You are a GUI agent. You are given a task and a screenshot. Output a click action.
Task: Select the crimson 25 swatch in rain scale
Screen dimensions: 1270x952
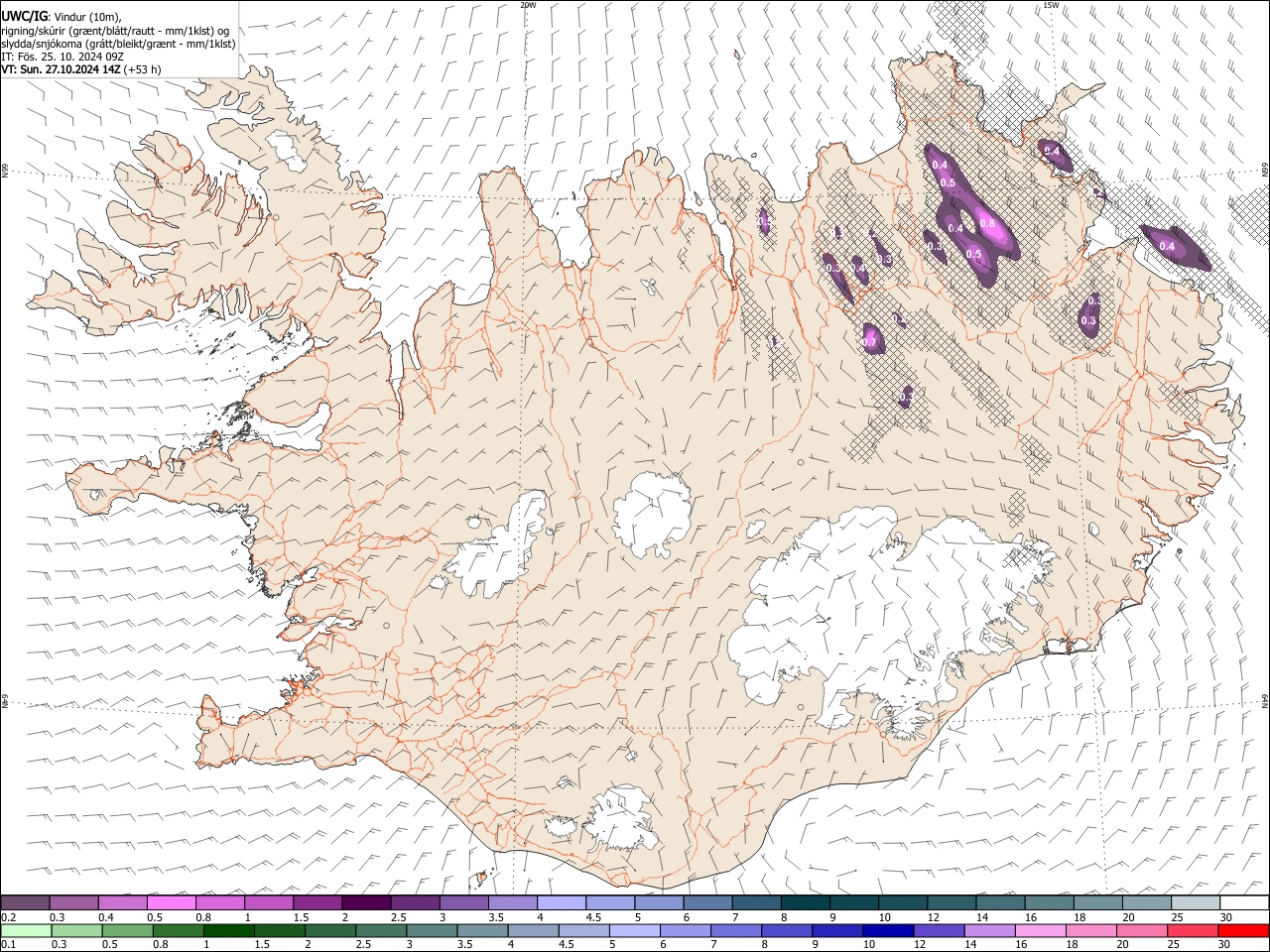(x=1193, y=930)
